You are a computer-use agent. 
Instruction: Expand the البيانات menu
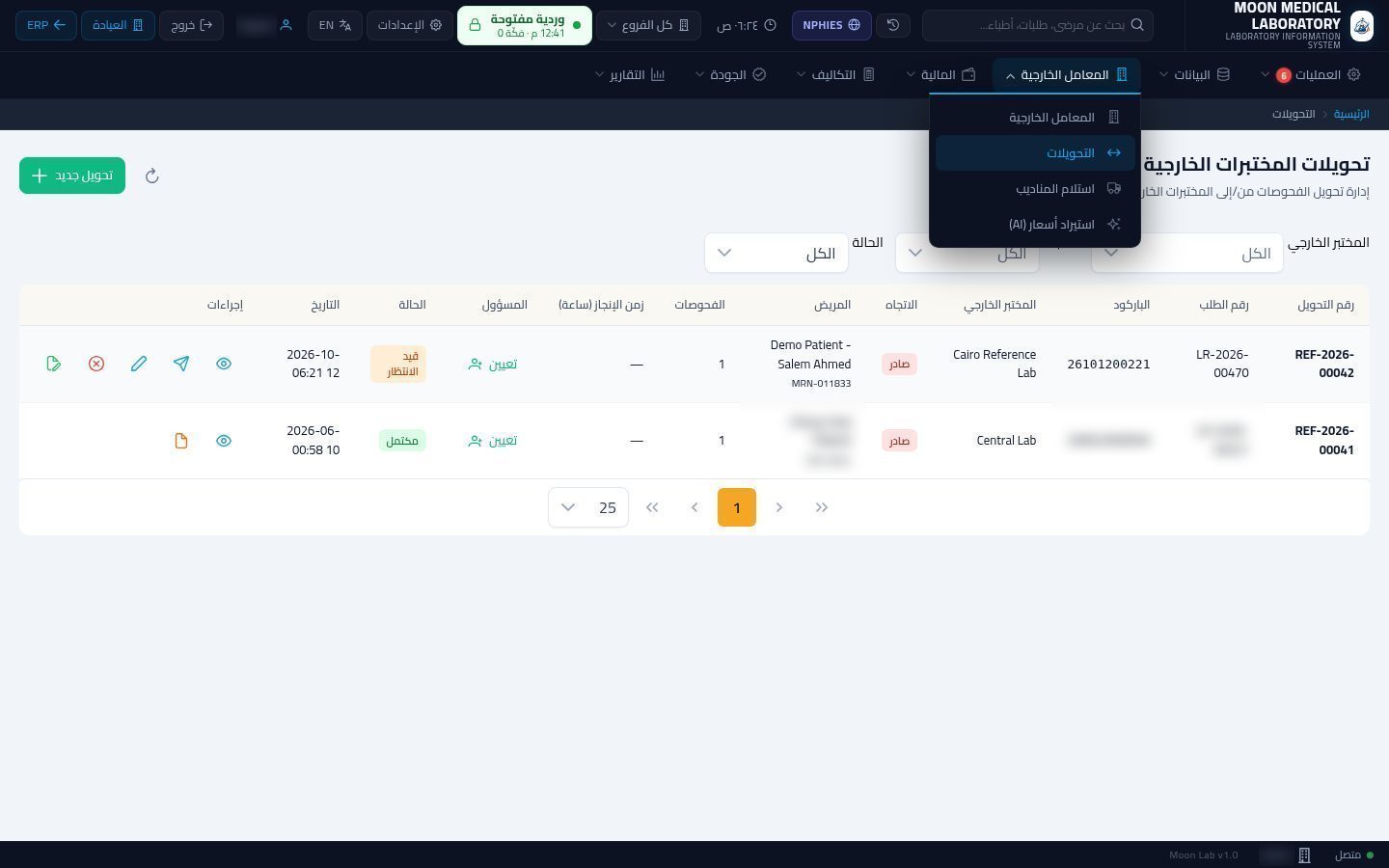coord(1194,74)
